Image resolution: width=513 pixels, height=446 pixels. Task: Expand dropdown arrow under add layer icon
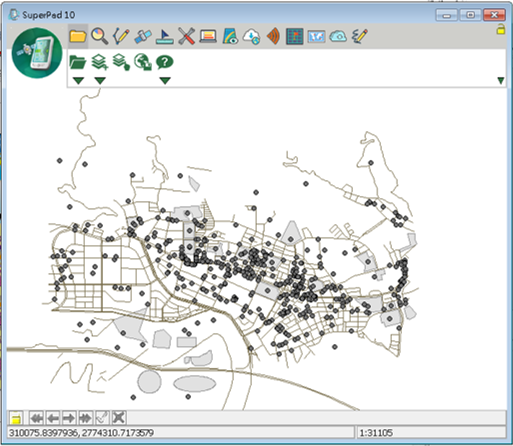100,80
